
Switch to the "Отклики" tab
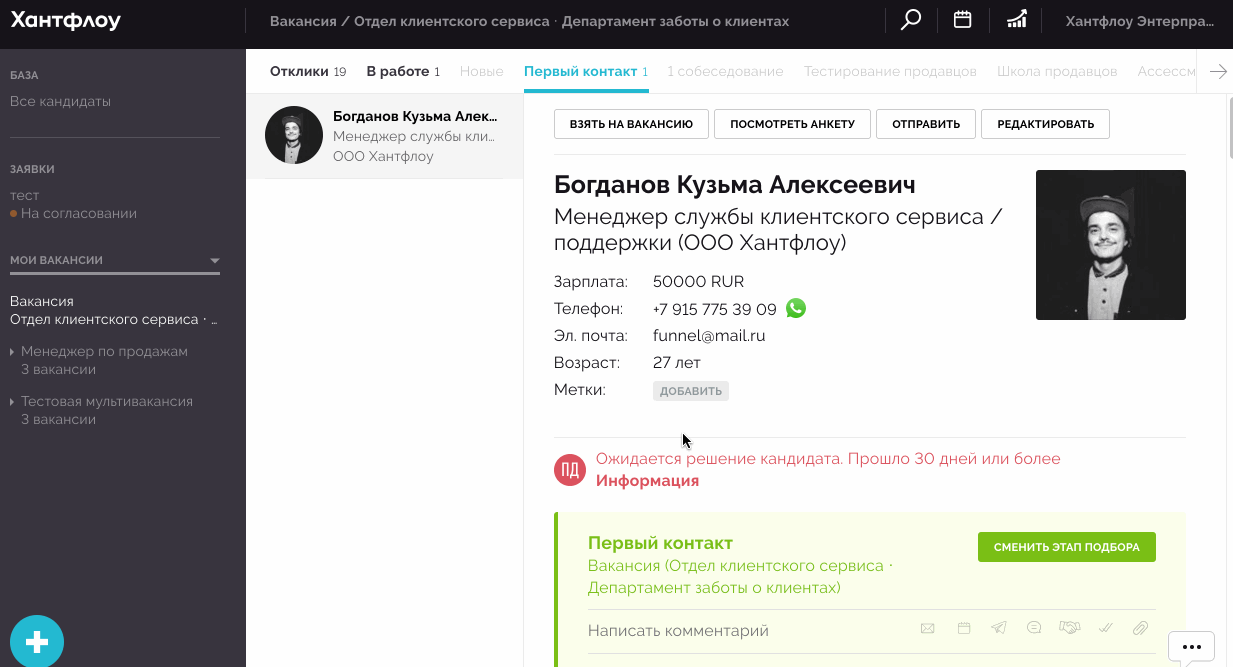pos(299,72)
